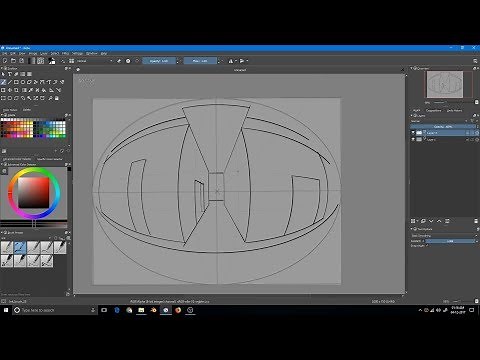Click the Windows Start button
This screenshot has height=360, width=480.
point(6,310)
